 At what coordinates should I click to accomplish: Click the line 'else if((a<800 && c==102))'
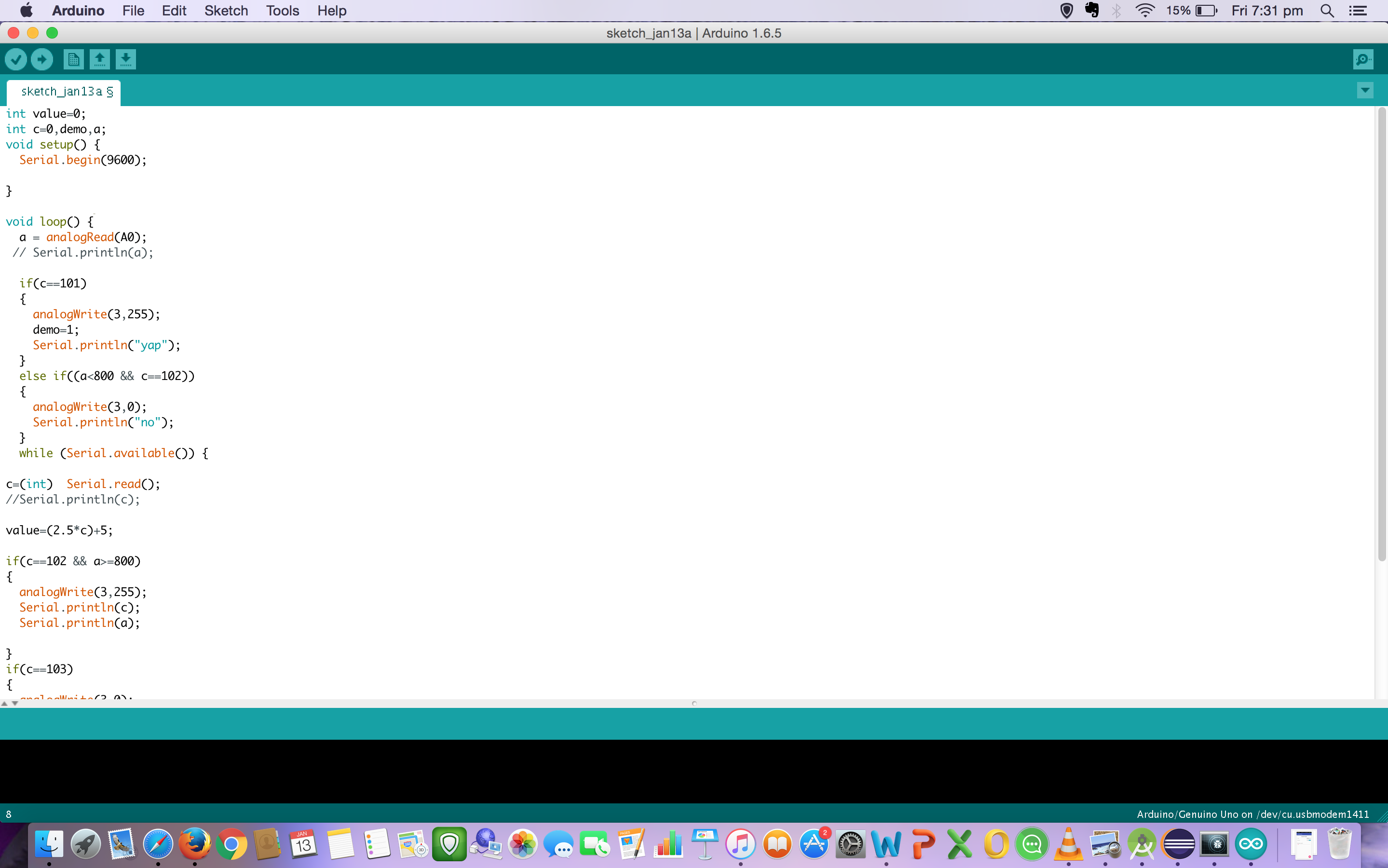[x=107, y=376]
